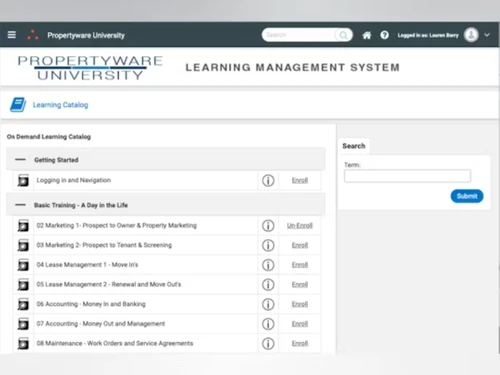This screenshot has height=375, width=500.
Task: Click course icon for 08 Maintenance
Action: tap(23, 344)
